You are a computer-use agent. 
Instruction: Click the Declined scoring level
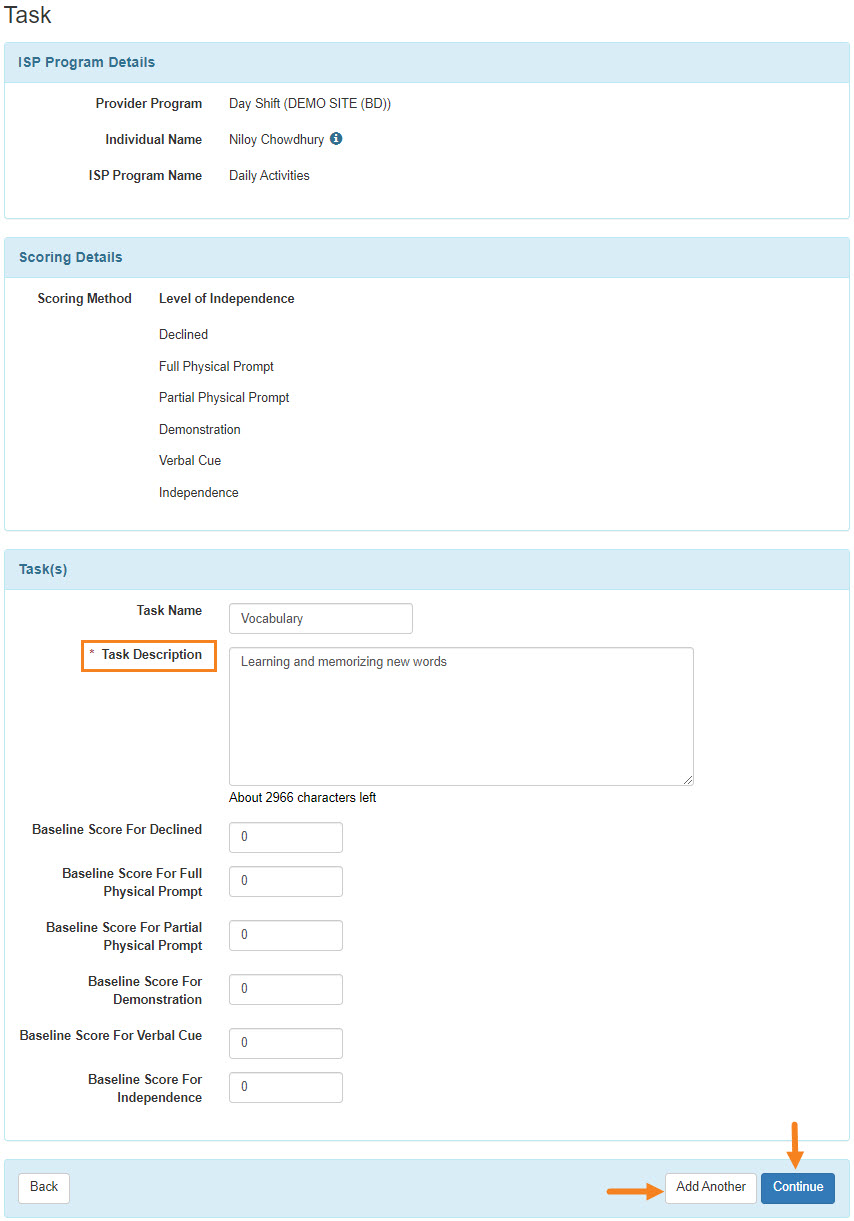(x=183, y=334)
